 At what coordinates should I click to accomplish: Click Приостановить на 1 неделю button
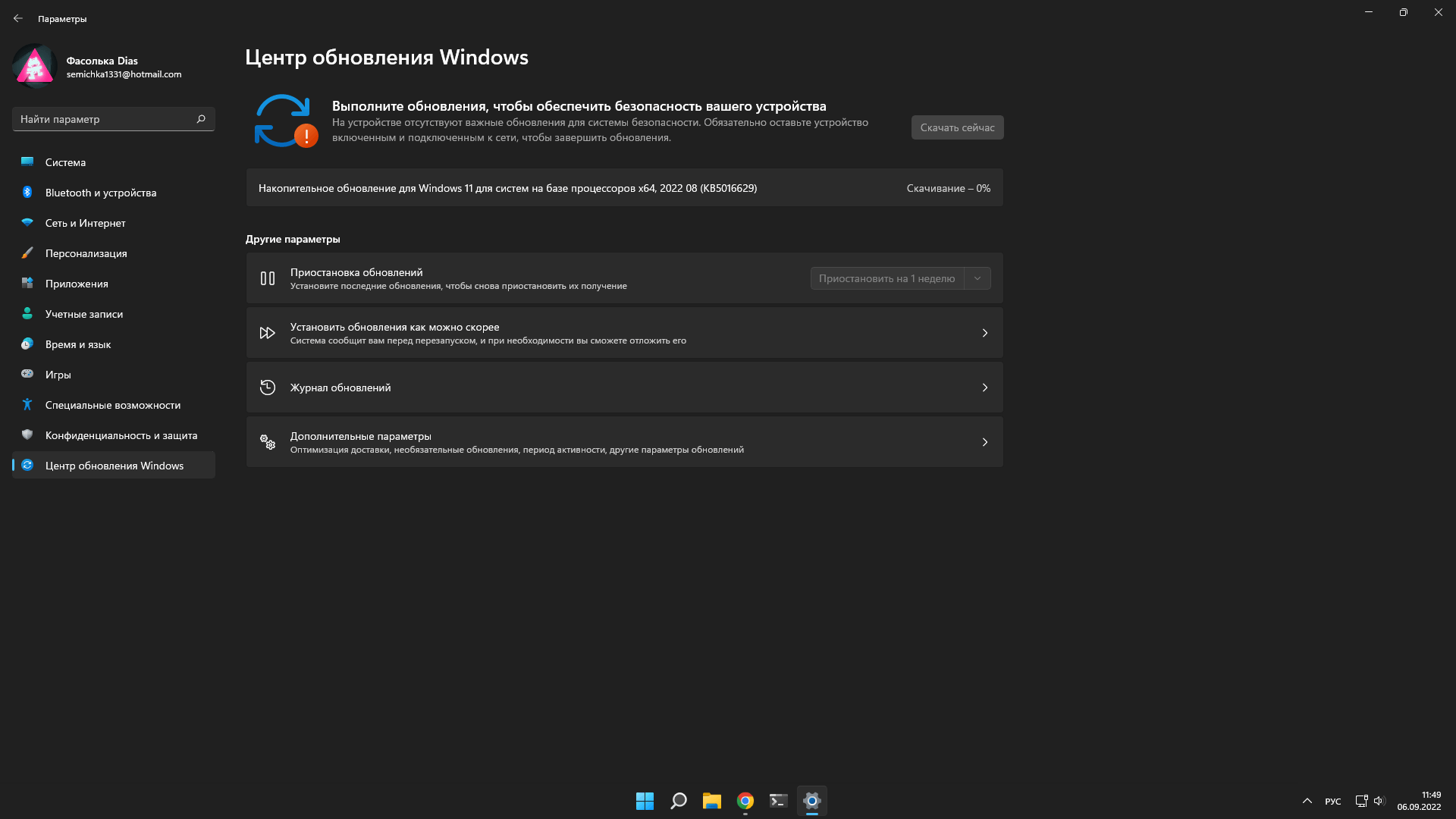[886, 278]
